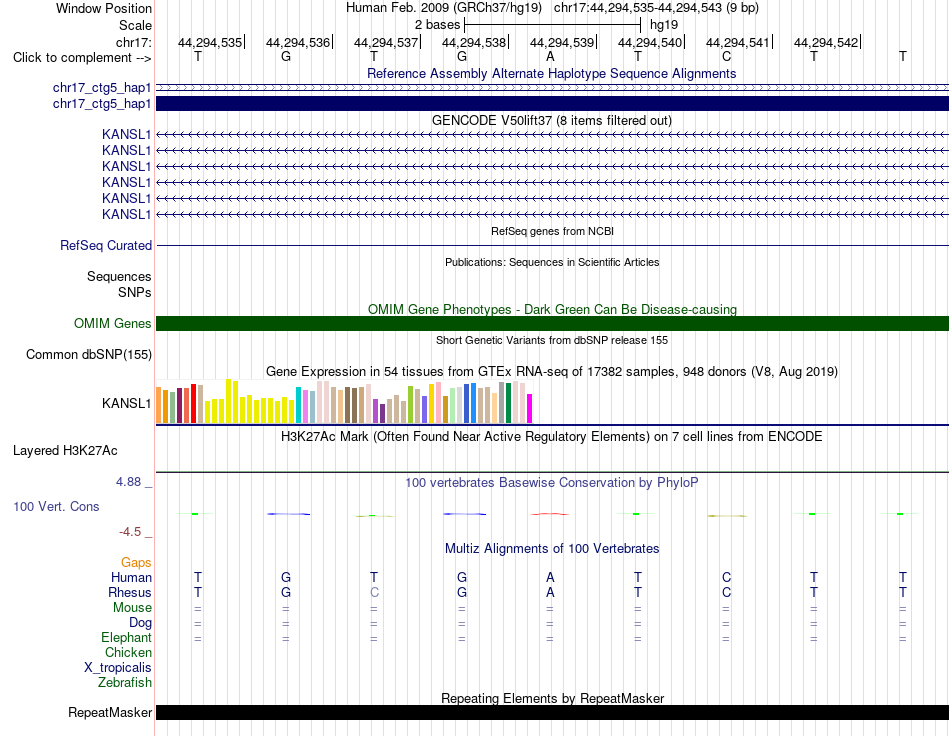
Task: Click the Window Position label
Action: (104, 8)
